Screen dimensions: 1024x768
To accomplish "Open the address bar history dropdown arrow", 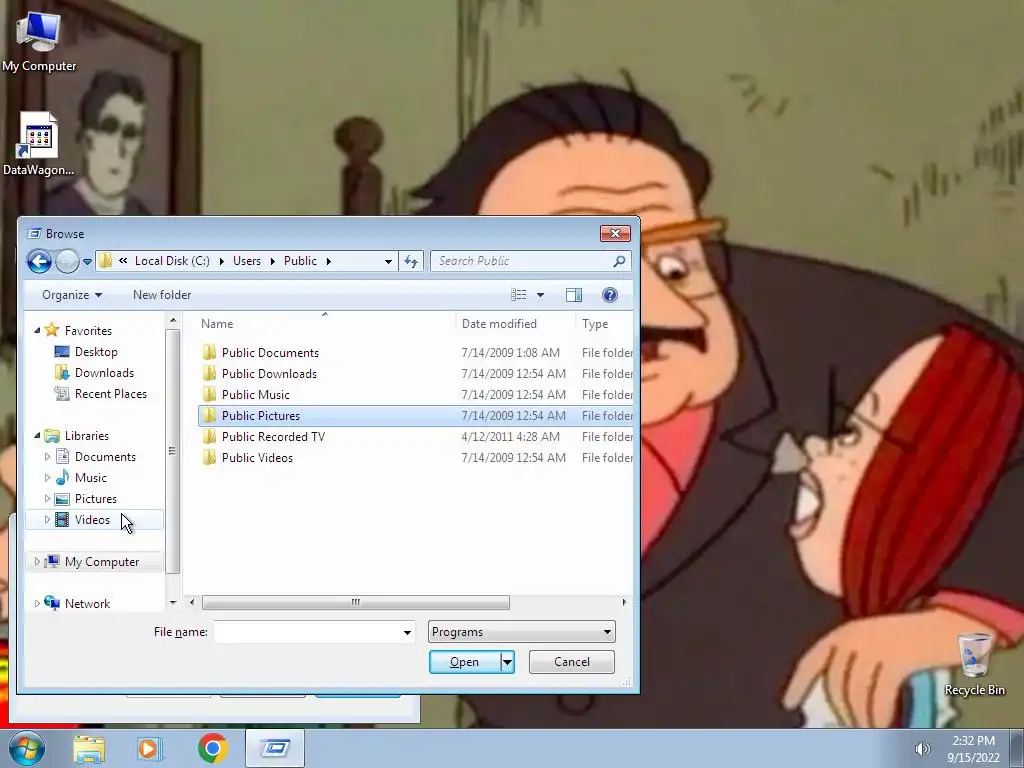I will tap(388, 261).
